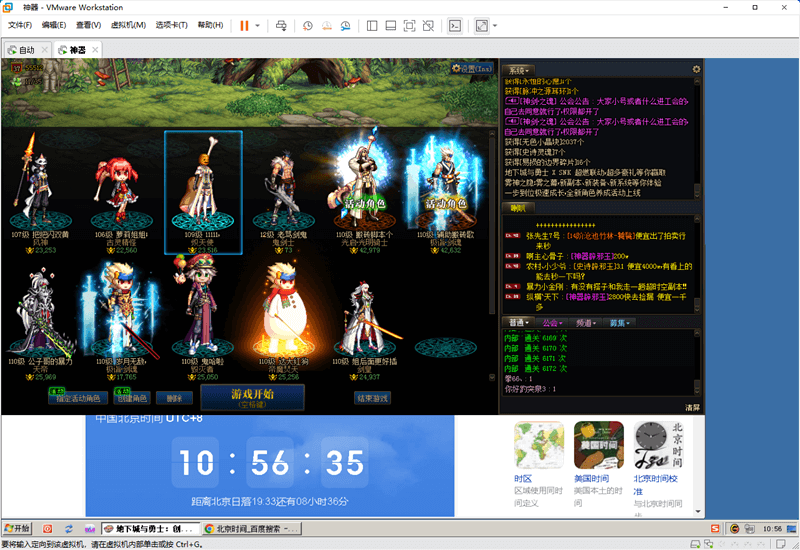Viewport: 800px width, 550px height.
Task: Click the red quick launch icon beside 开始
Action: click(x=47, y=529)
